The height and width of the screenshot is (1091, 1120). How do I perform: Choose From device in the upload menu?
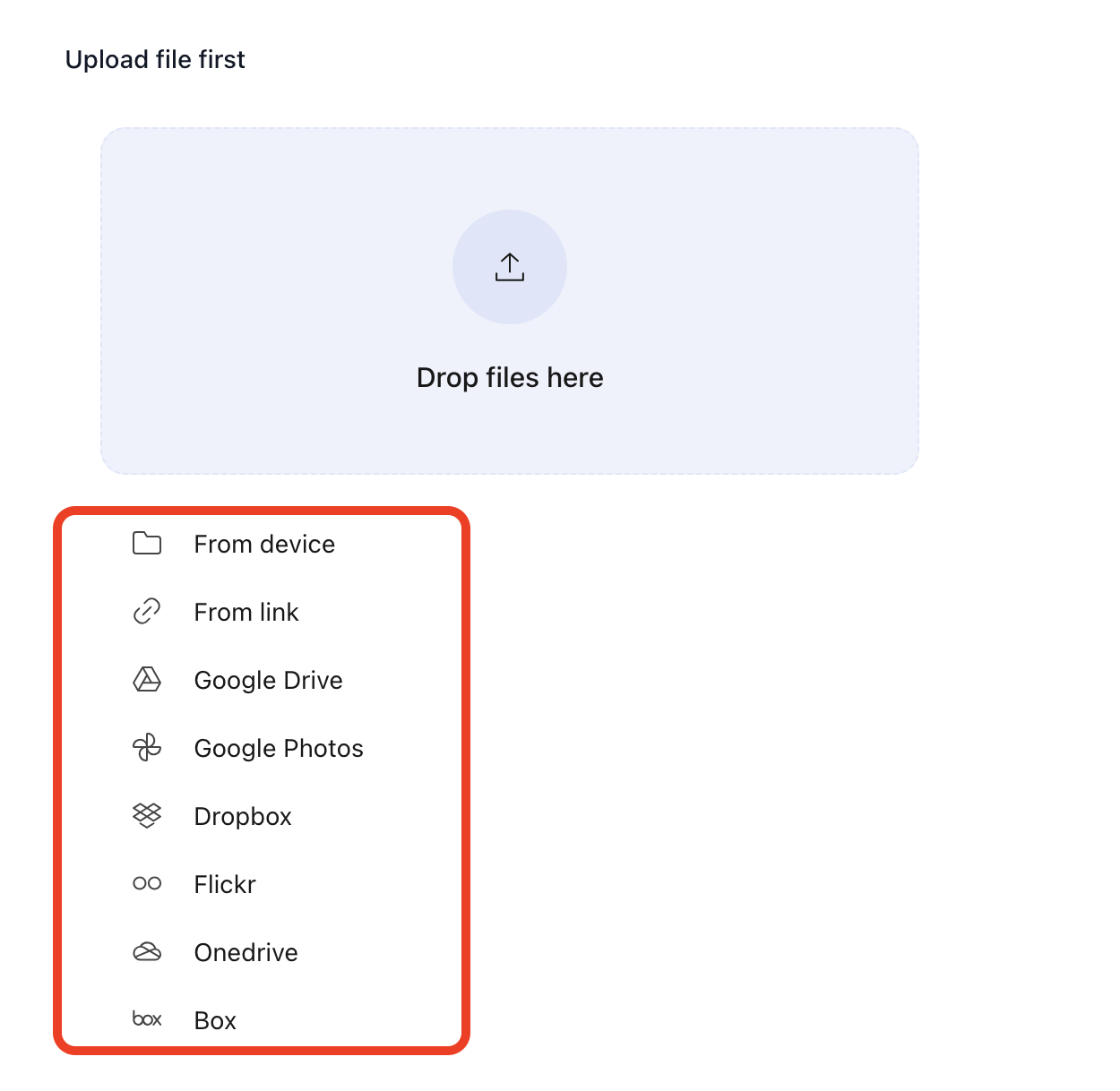[264, 543]
